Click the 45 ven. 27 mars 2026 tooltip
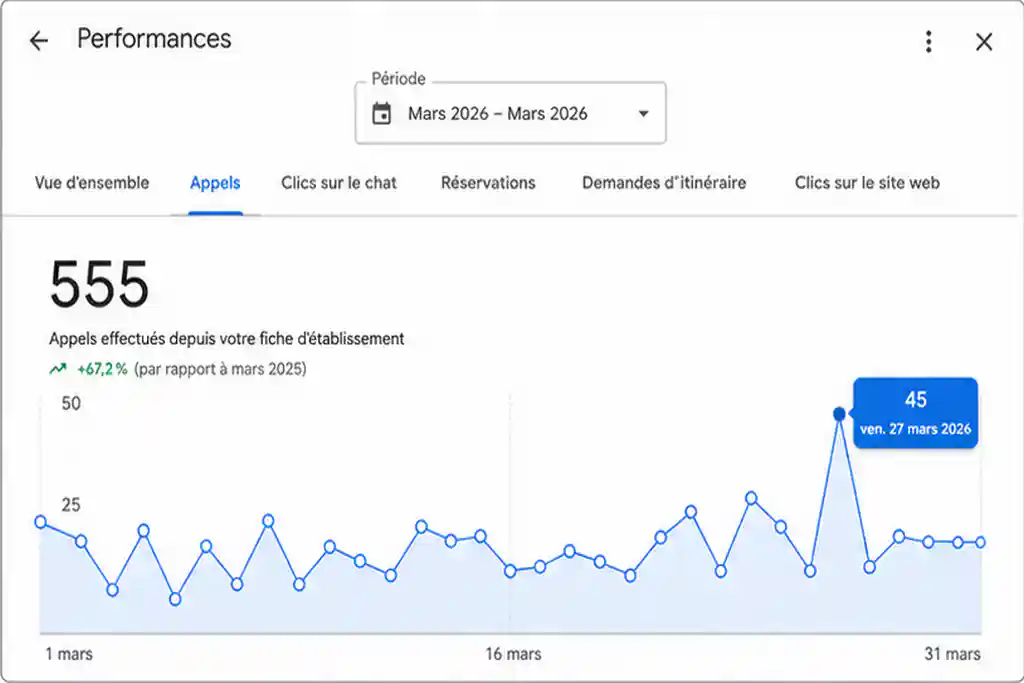Viewport: 1024px width, 683px height. pyautogui.click(x=916, y=413)
